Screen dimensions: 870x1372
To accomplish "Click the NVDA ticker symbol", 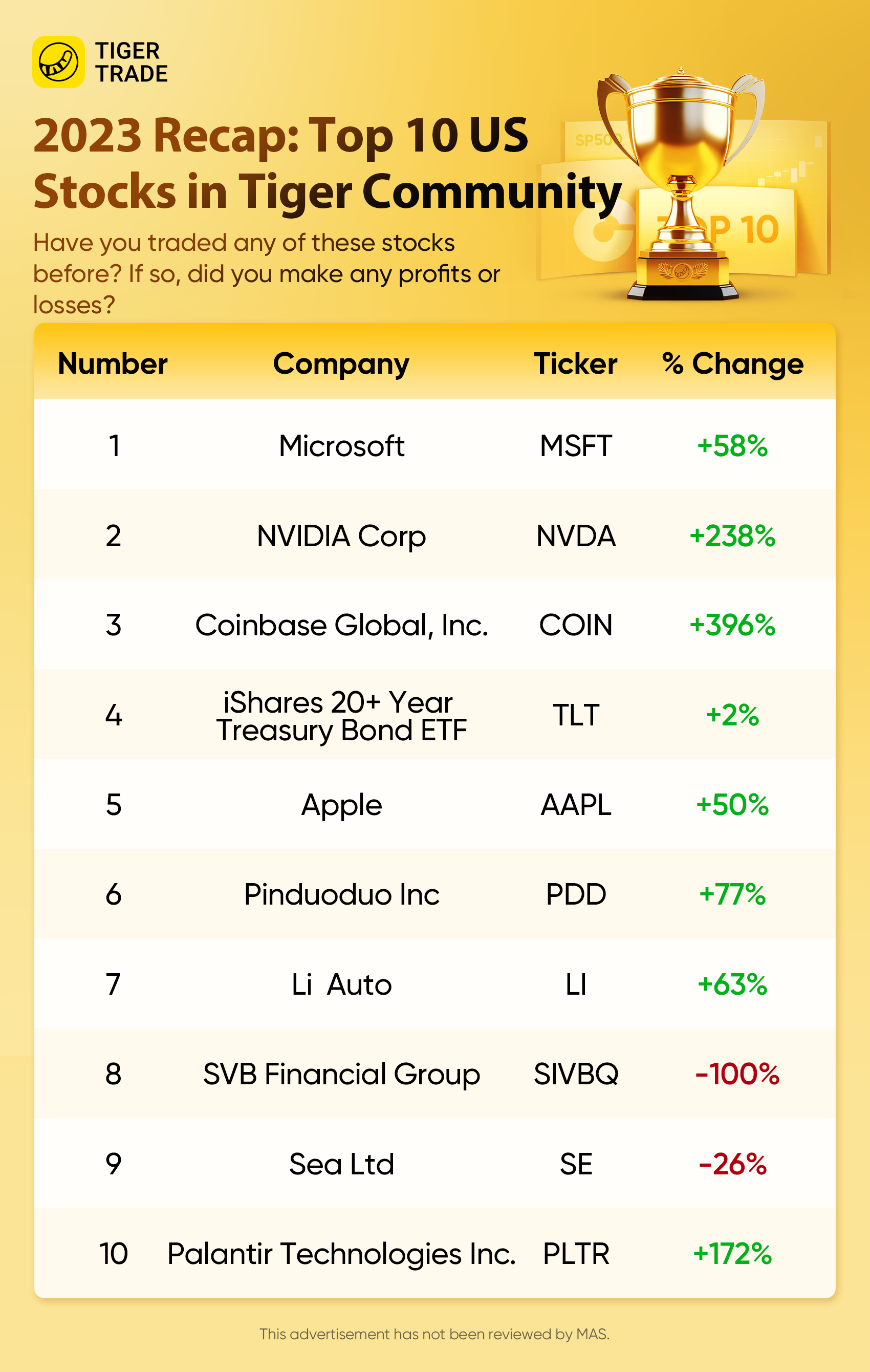I will click(575, 536).
